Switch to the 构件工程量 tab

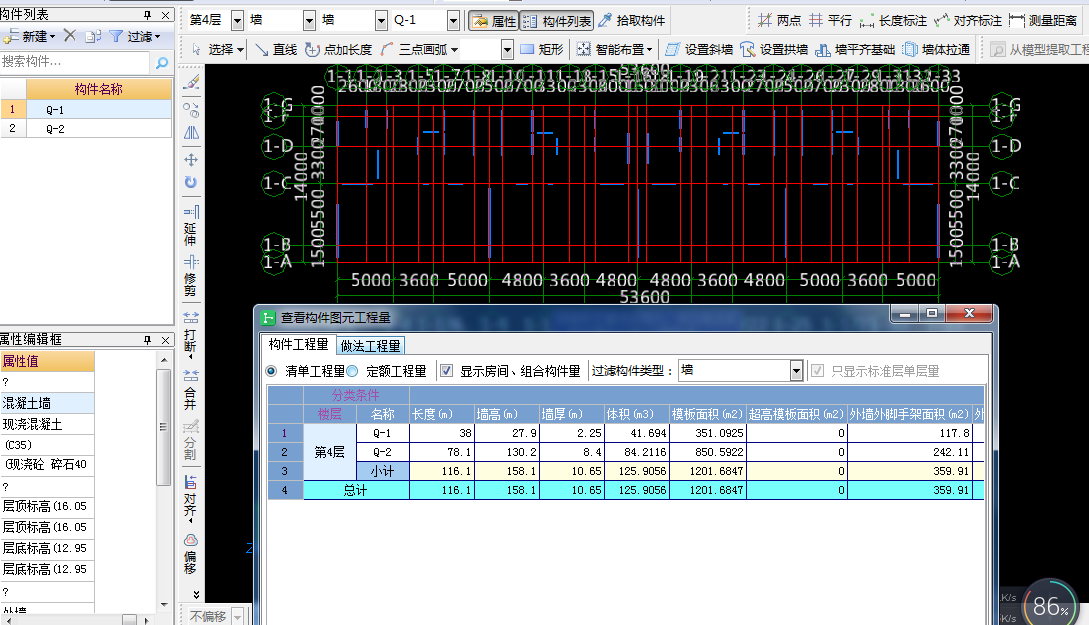coord(299,344)
